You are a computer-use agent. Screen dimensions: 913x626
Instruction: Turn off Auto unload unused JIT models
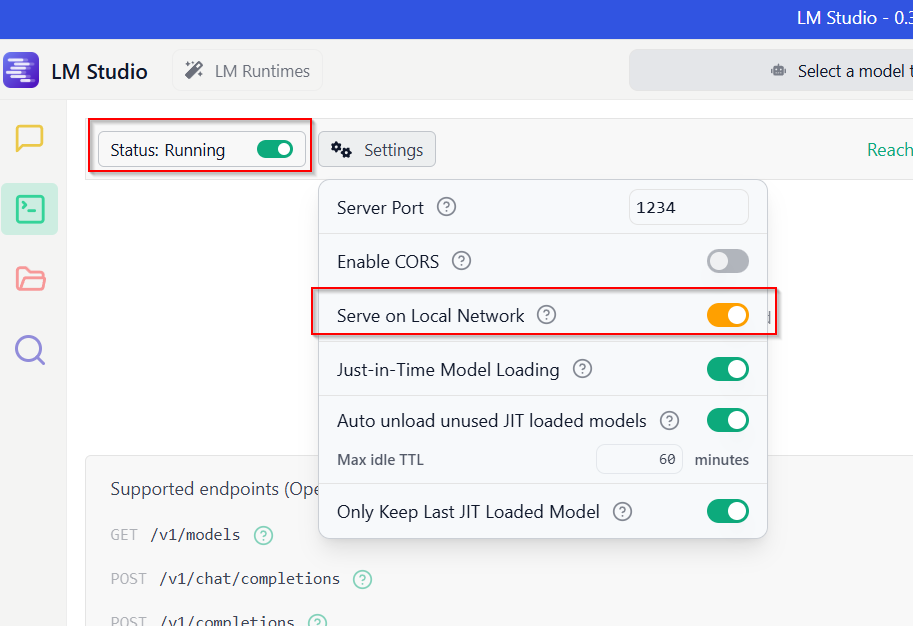click(727, 420)
